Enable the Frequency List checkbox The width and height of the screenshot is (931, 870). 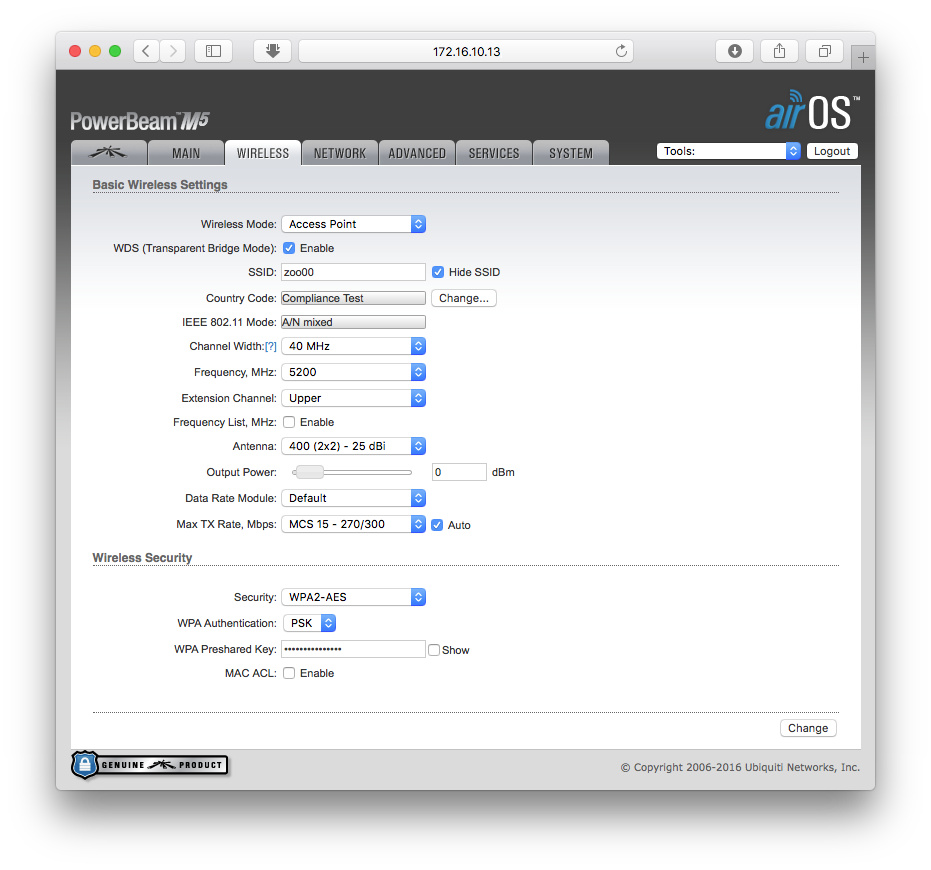(x=289, y=422)
